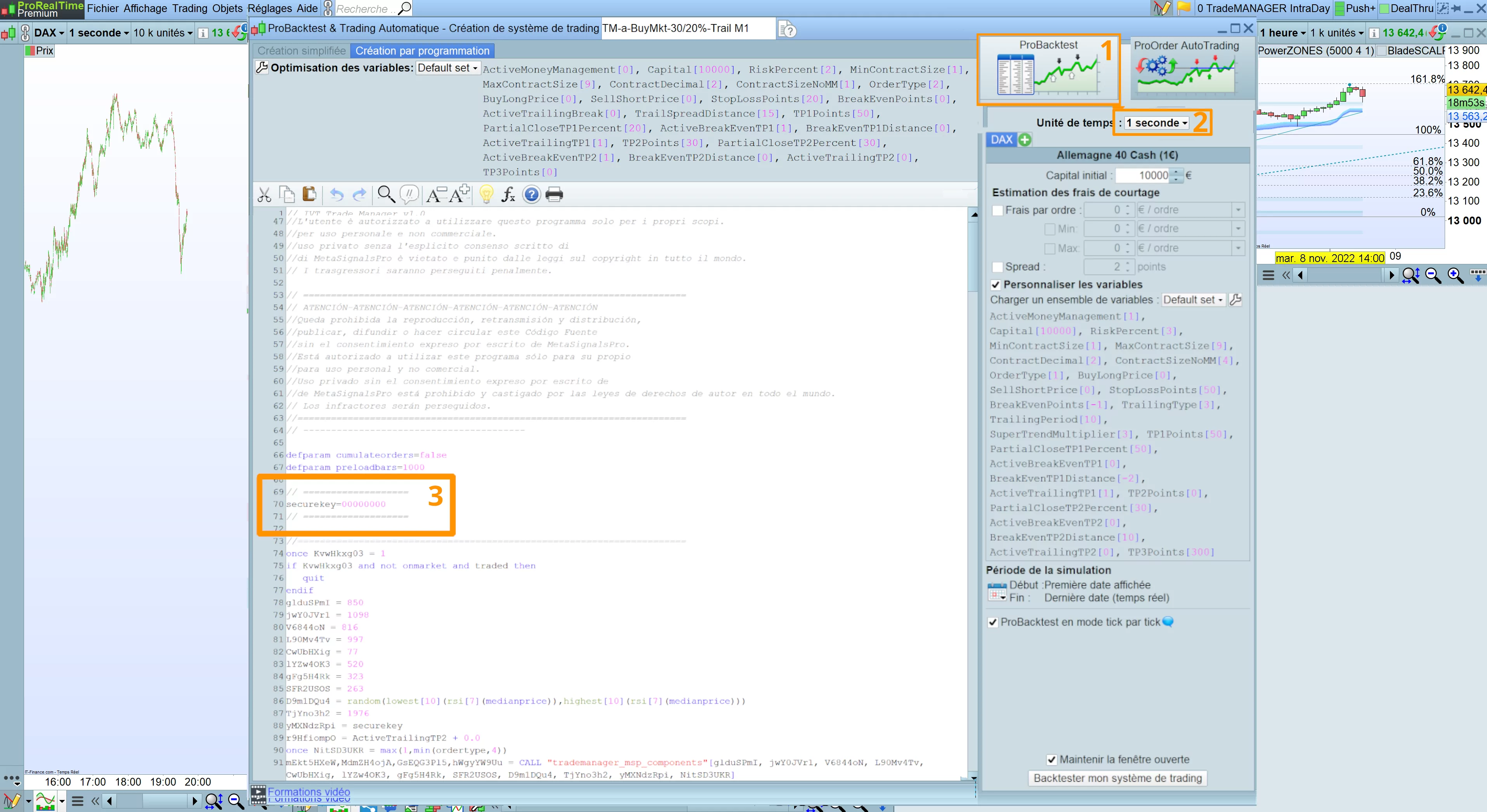Open Default set dropdown in Optimisation des variables
Image resolution: width=1487 pixels, height=812 pixels.
[x=448, y=68]
